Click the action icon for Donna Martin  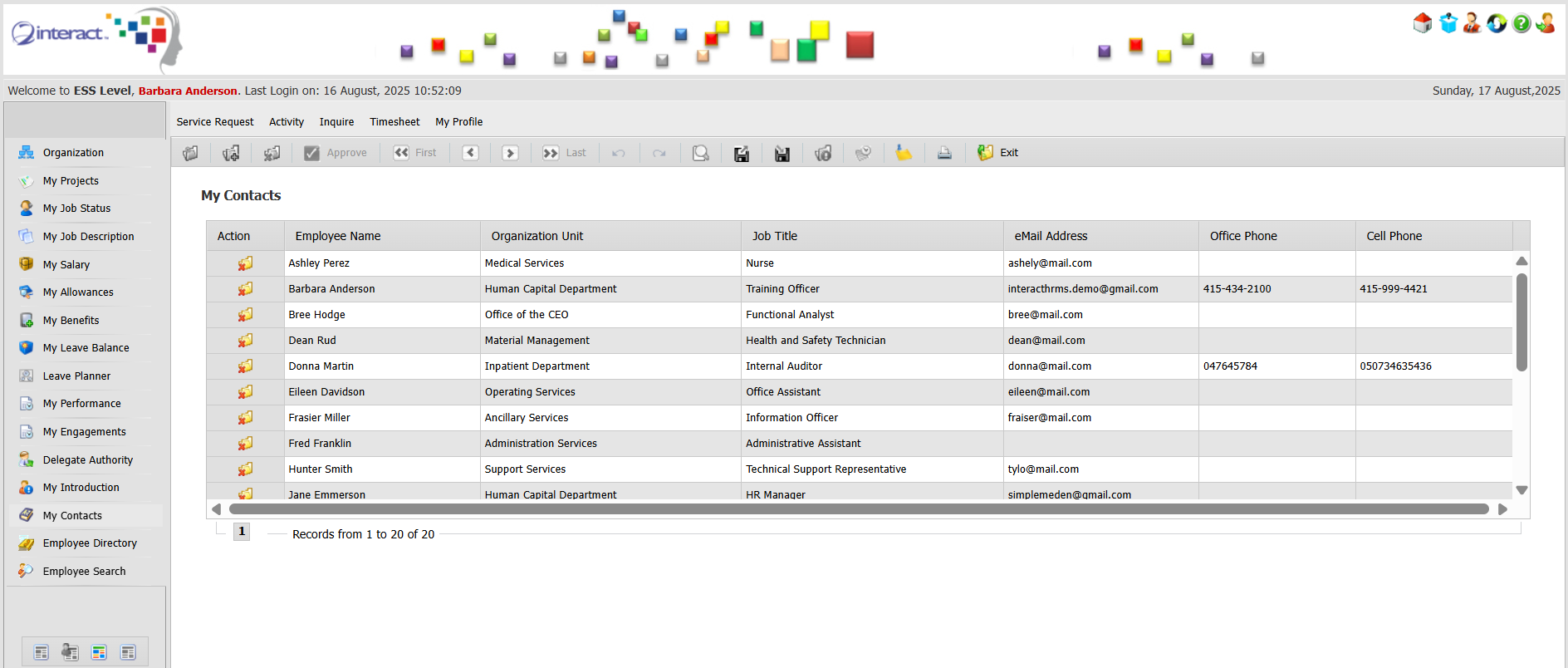click(x=245, y=366)
